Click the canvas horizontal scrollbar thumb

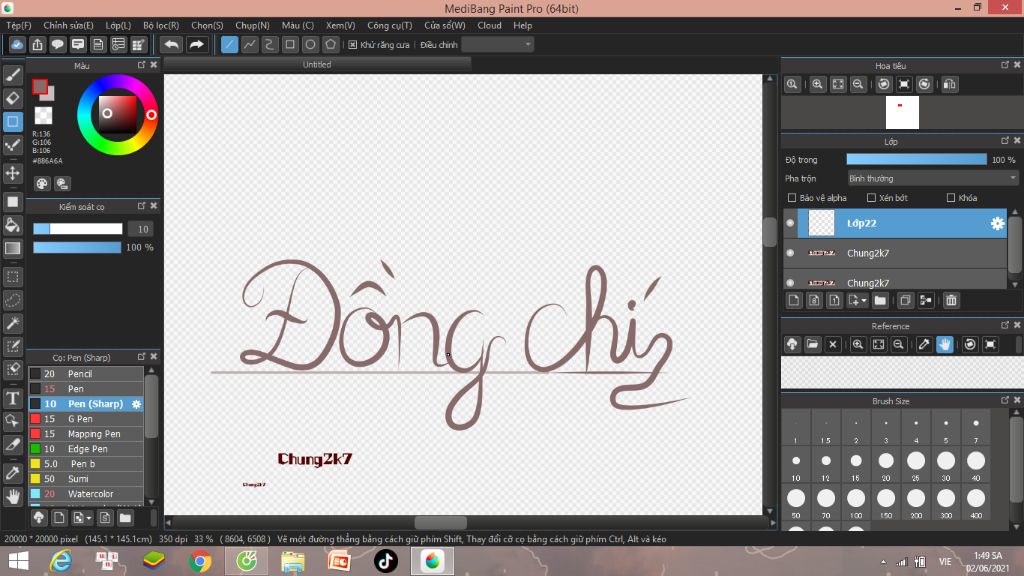tap(441, 522)
